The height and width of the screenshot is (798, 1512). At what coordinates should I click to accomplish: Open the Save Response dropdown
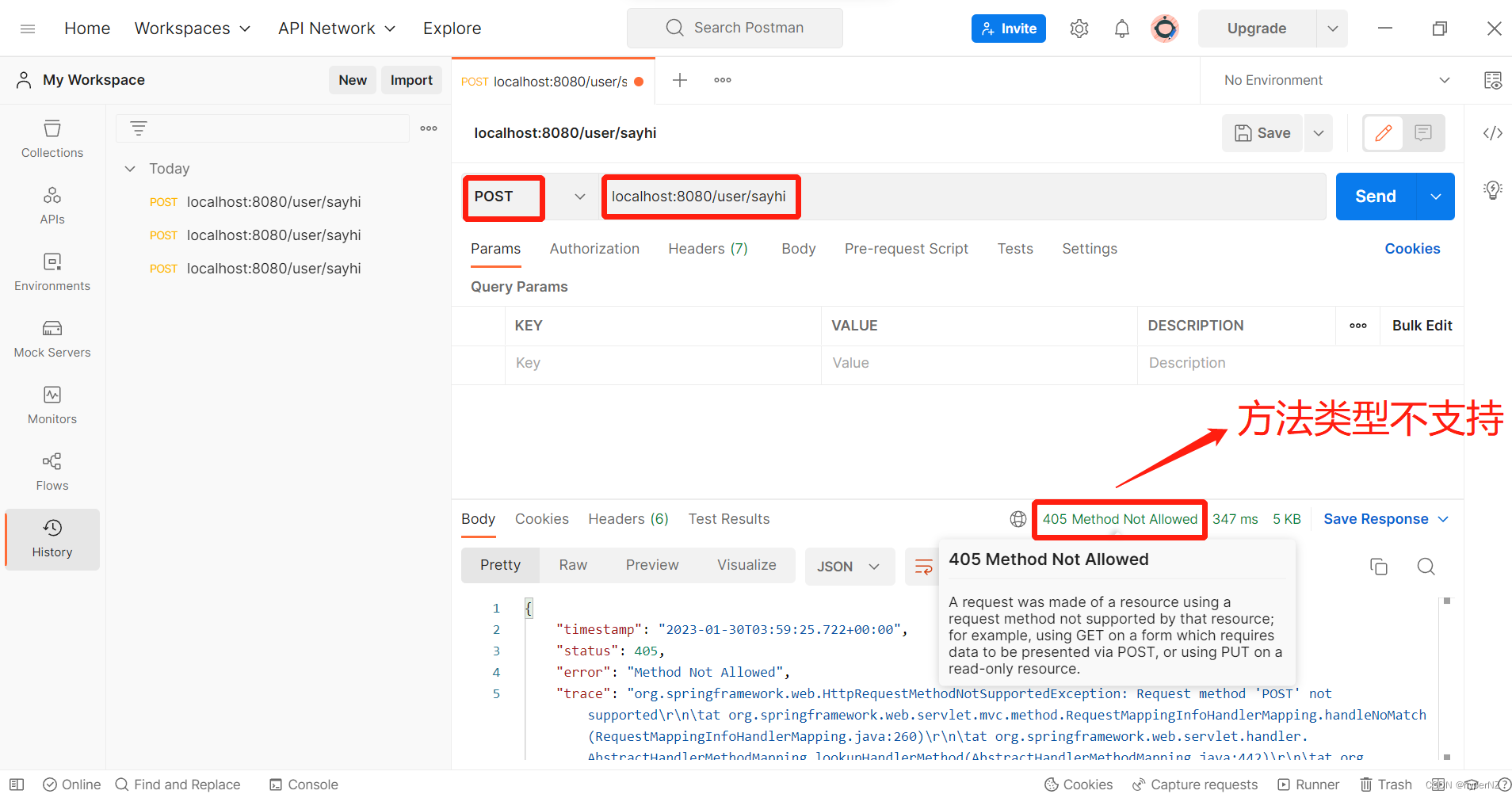point(1386,519)
